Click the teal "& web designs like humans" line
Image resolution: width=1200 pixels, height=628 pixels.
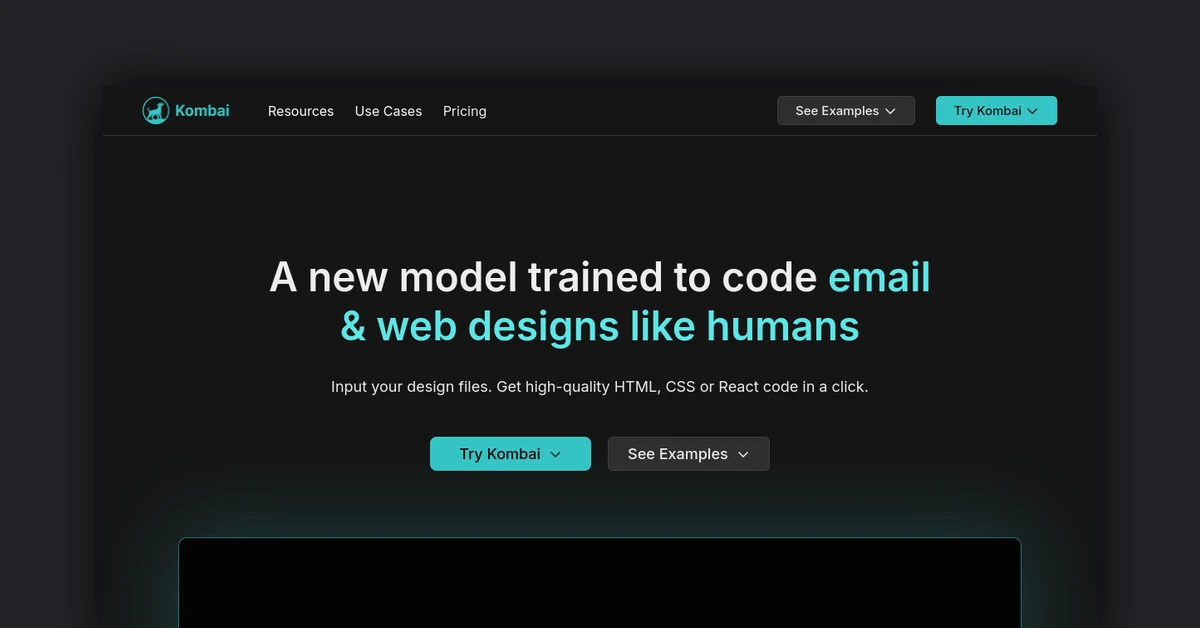(599, 326)
